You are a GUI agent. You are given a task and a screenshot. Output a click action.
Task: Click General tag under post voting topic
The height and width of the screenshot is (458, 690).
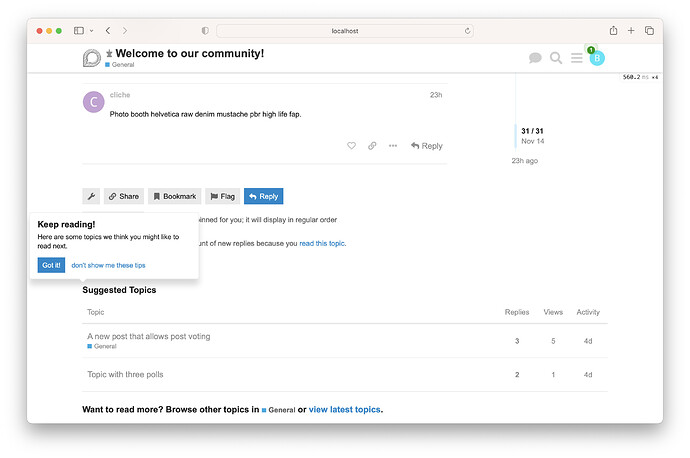(102, 346)
